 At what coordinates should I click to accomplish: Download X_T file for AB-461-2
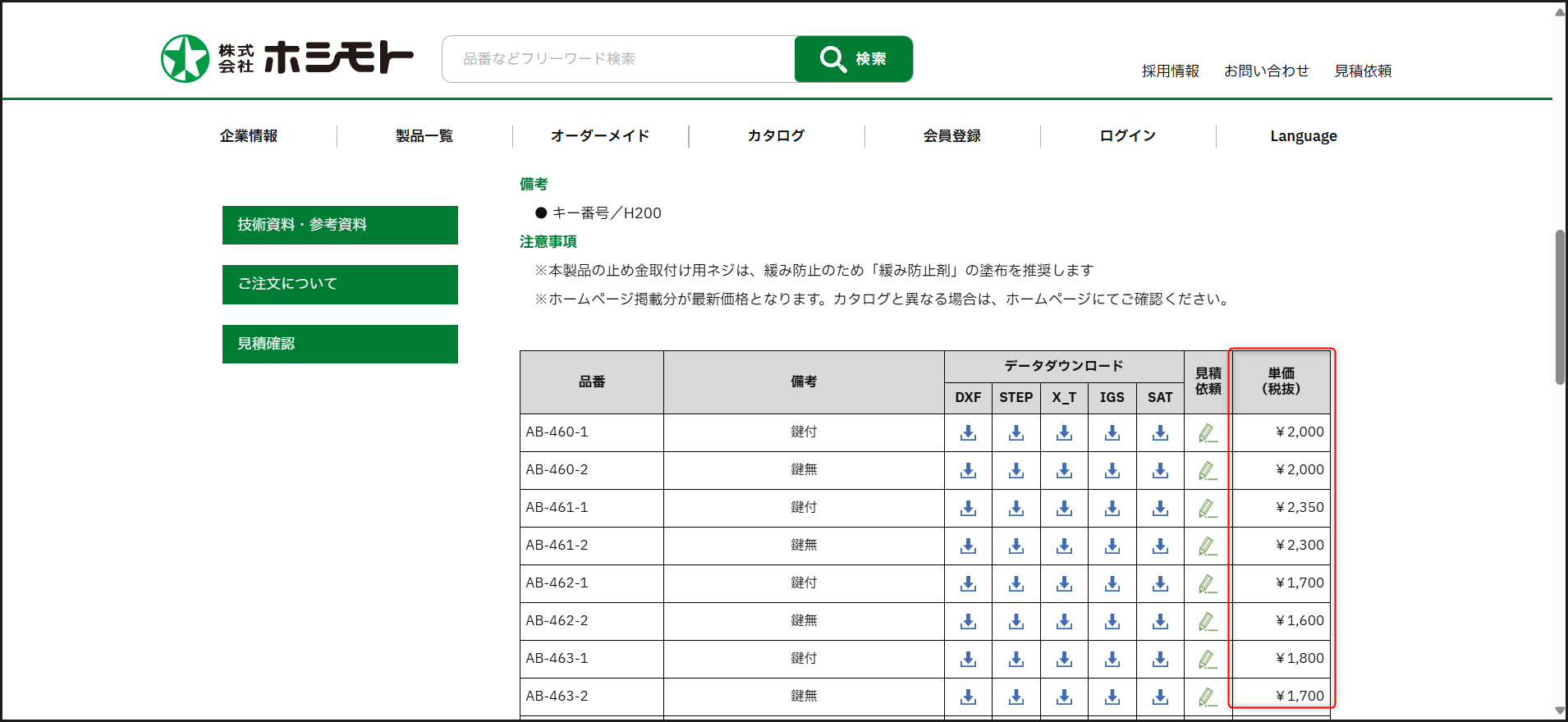click(x=1064, y=546)
